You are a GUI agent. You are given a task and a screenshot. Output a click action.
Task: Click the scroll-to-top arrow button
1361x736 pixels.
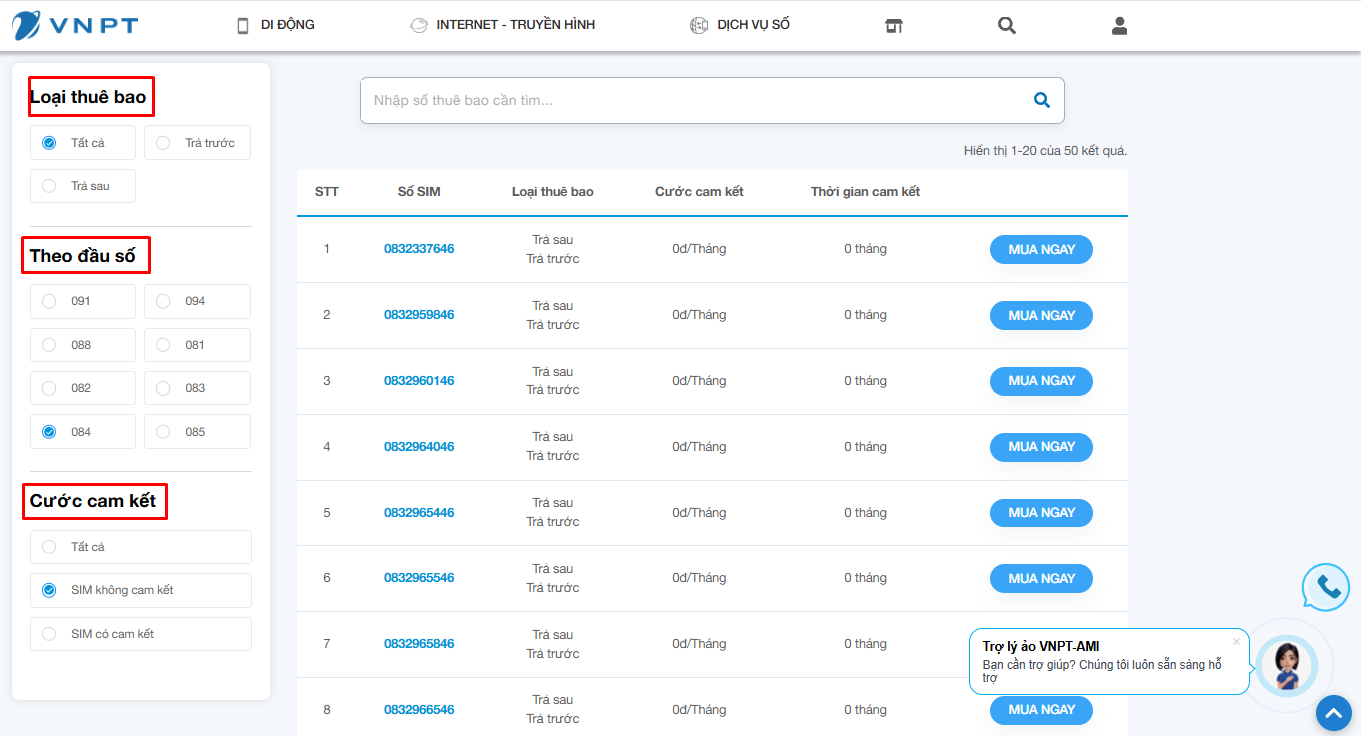(1333, 713)
